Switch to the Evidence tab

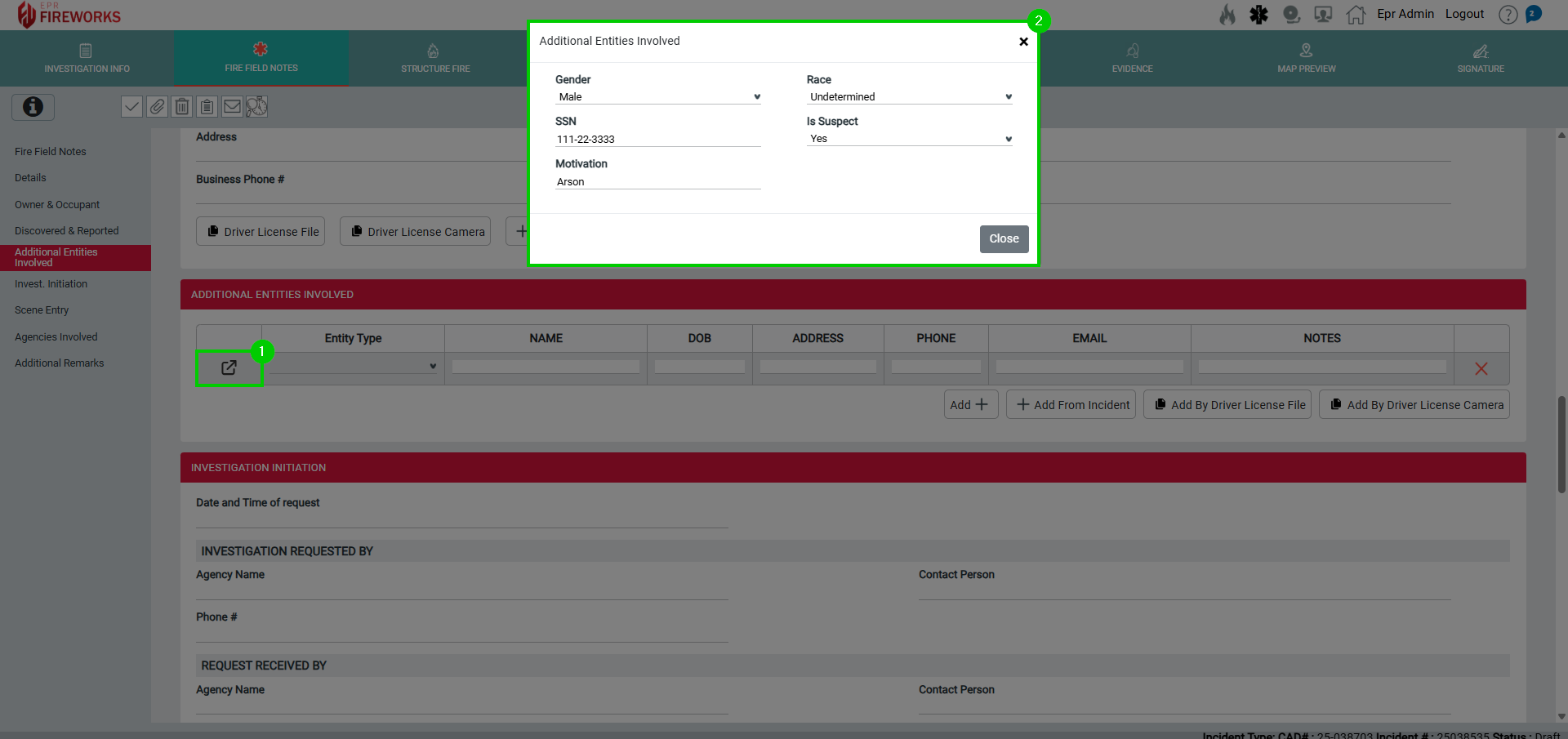(1132, 59)
